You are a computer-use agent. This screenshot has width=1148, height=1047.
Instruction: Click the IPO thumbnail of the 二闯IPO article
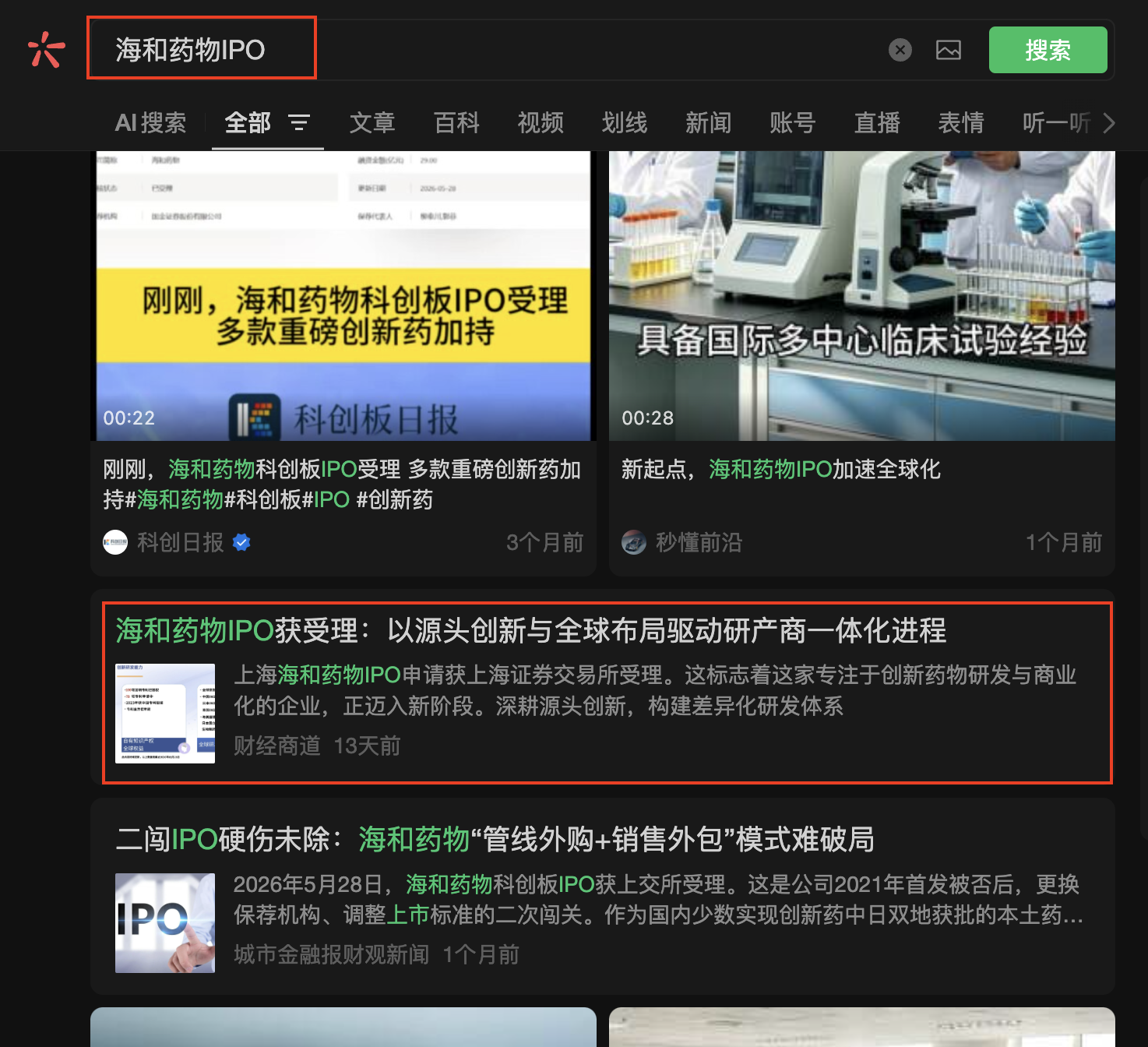[165, 923]
